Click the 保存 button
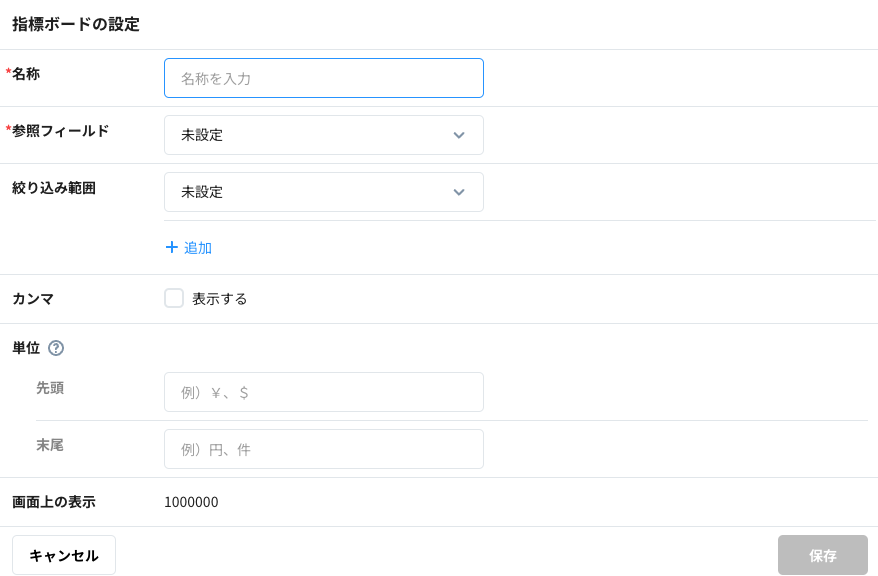The height and width of the screenshot is (576, 878). [x=822, y=555]
